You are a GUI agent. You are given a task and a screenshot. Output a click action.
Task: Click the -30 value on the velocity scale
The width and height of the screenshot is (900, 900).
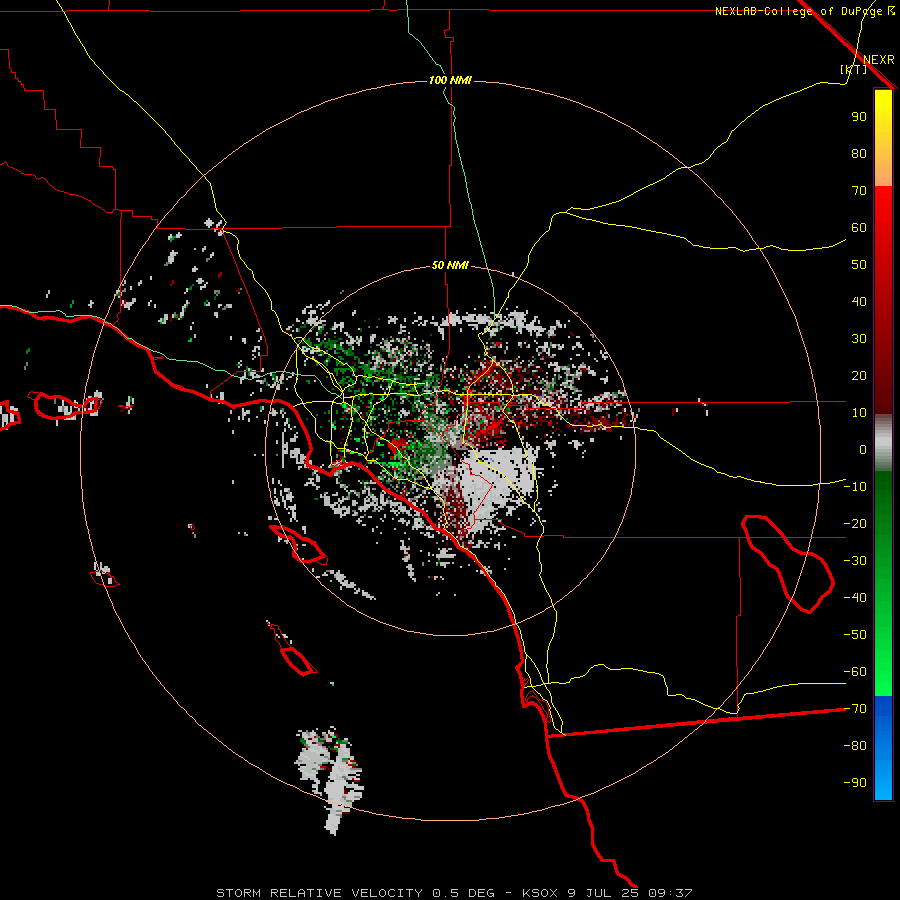point(855,561)
